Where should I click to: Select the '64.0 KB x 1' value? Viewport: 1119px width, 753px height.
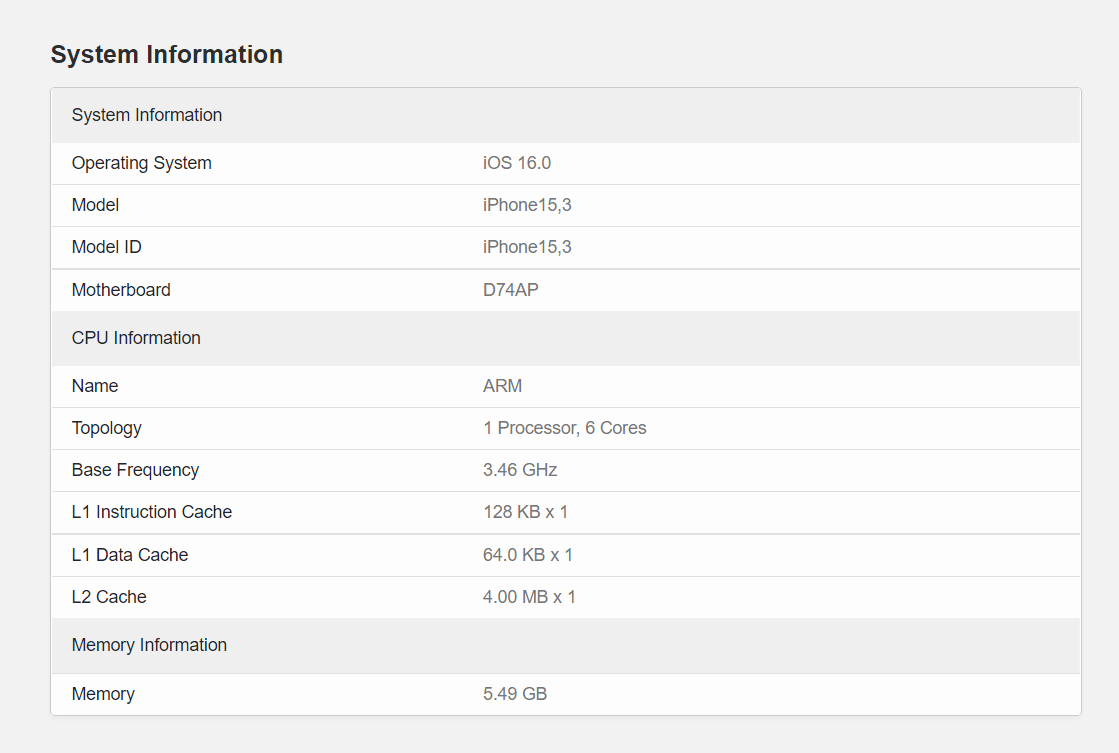(x=527, y=555)
